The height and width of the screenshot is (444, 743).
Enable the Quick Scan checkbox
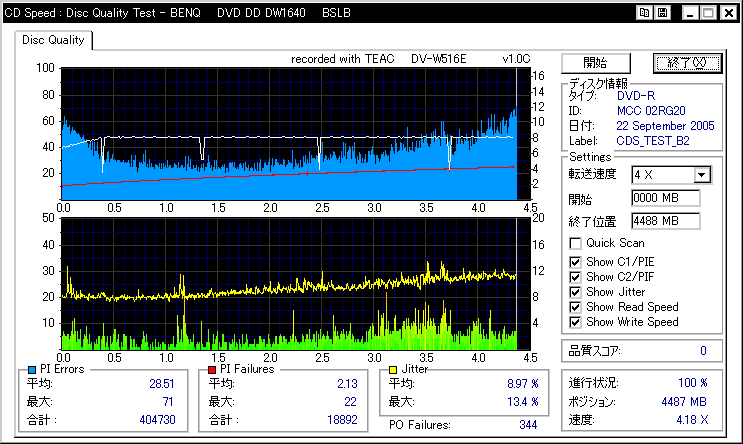[575, 243]
